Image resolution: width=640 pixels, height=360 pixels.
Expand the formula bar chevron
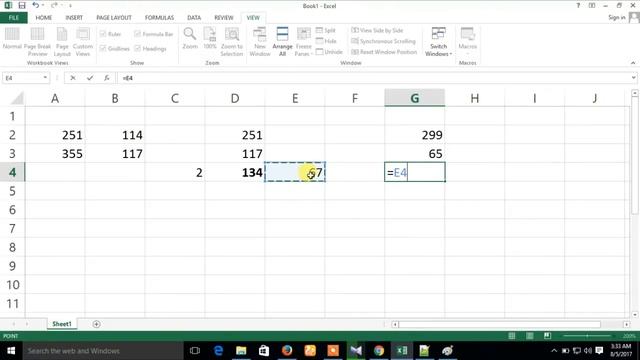coord(633,78)
